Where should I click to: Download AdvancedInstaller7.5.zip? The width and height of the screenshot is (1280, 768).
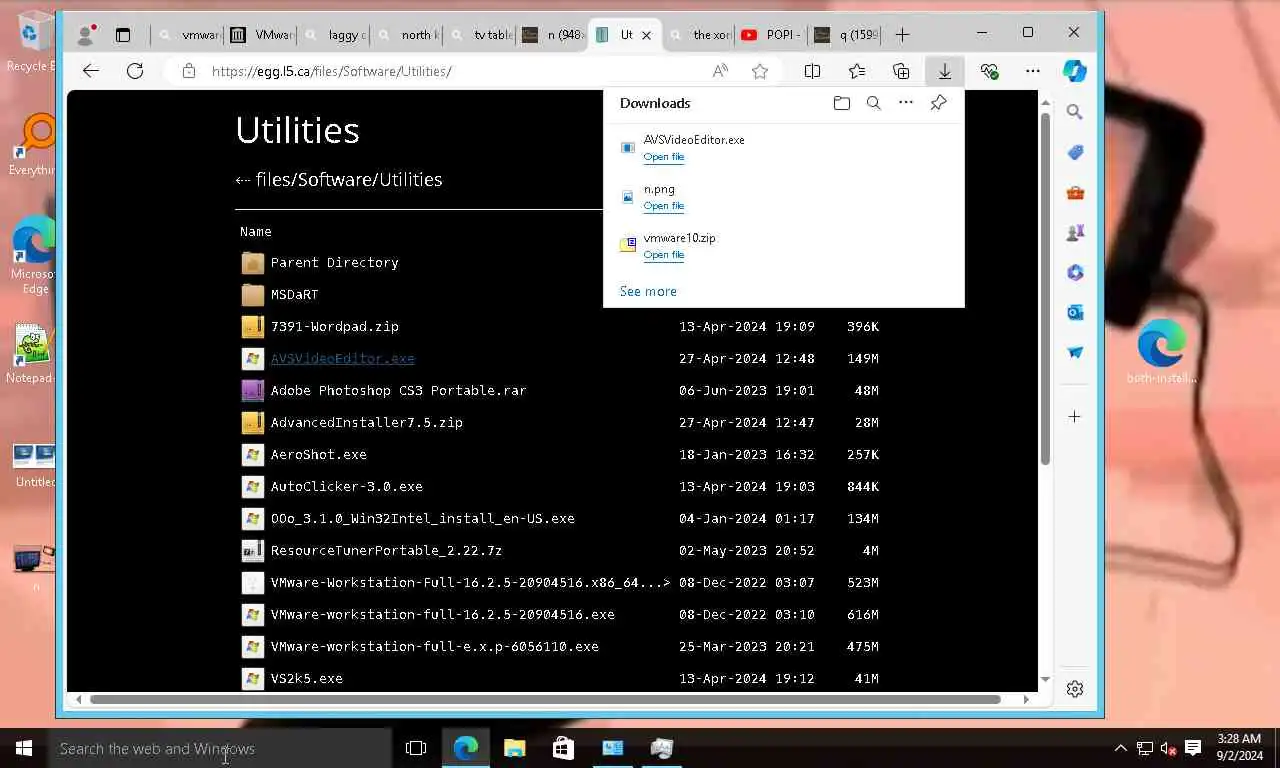point(366,422)
